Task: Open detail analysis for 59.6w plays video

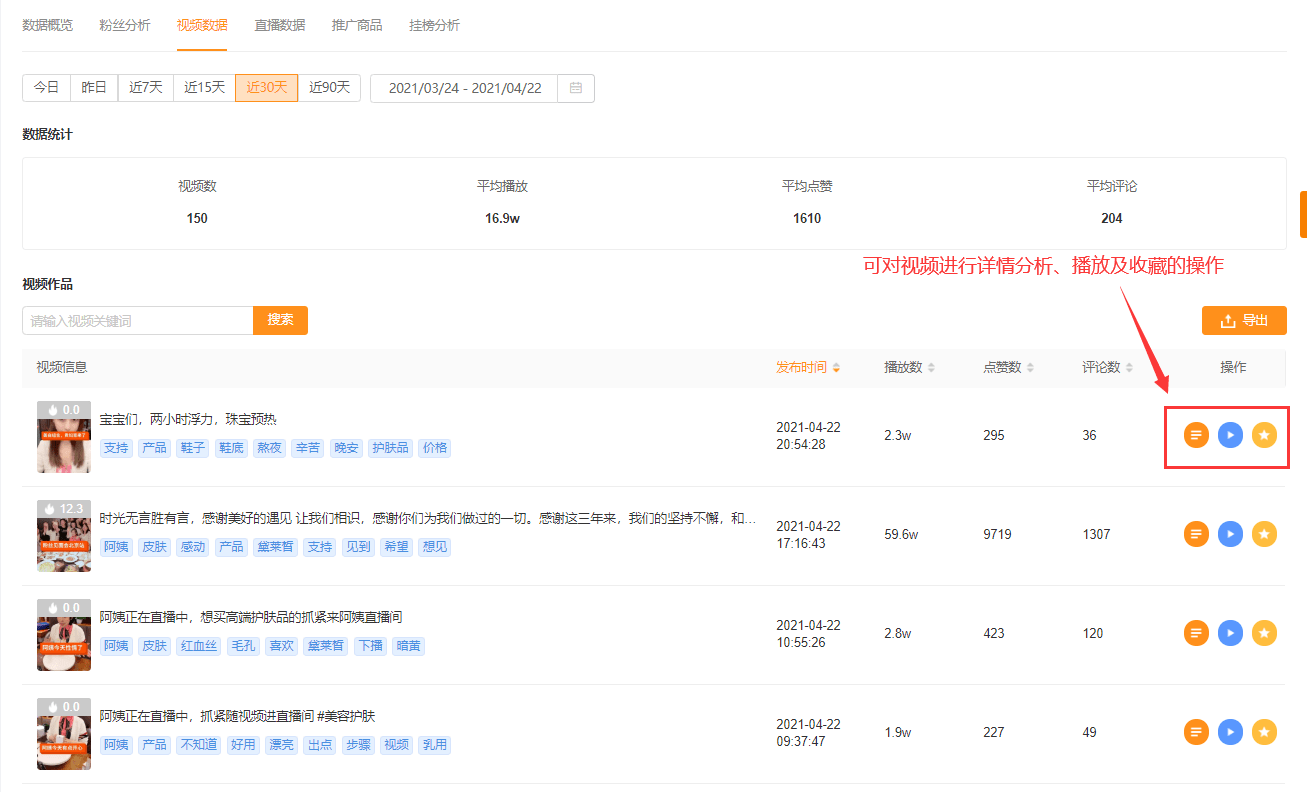Action: [x=1196, y=534]
